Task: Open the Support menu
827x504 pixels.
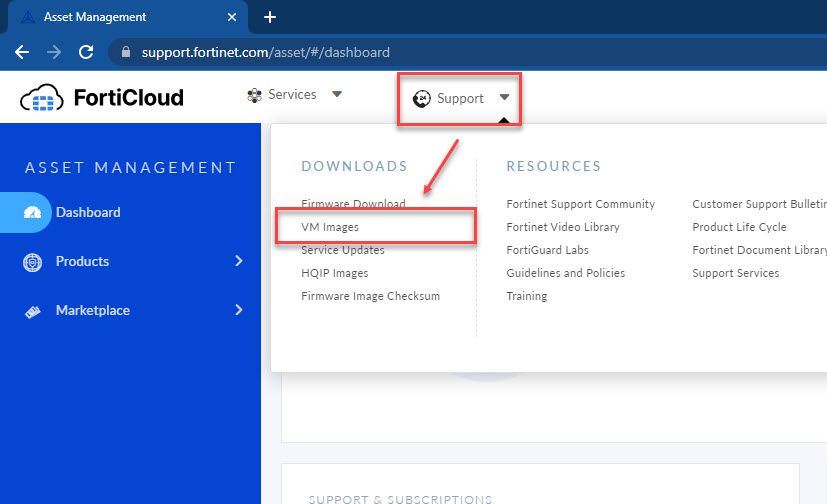Action: tap(460, 99)
